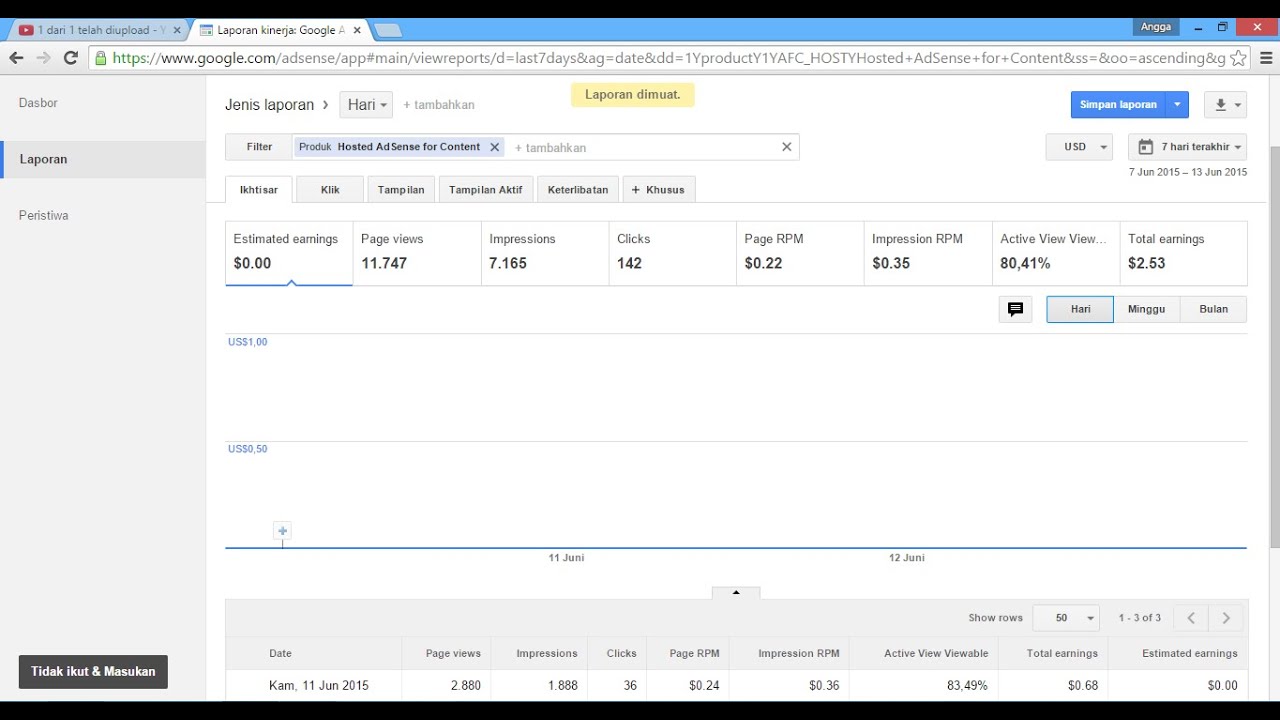This screenshot has width=1280, height=720.
Task: Reload the AdSense page
Action: pyautogui.click(x=70, y=58)
